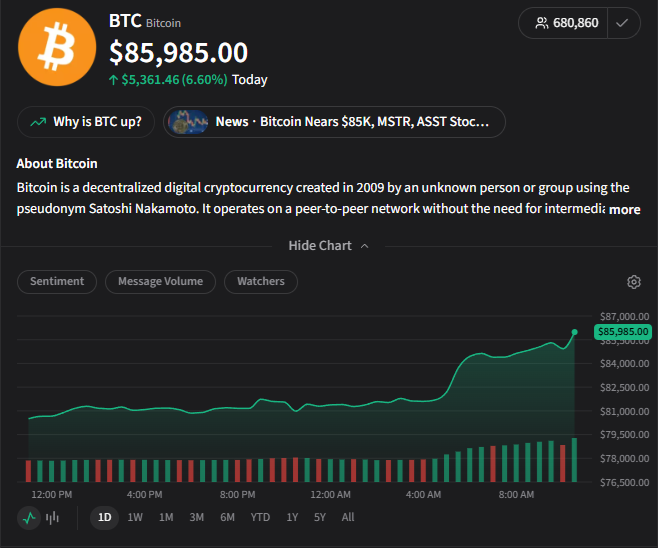Toggle the Watchers overlay
Image resolution: width=658 pixels, height=548 pixels.
coord(261,282)
